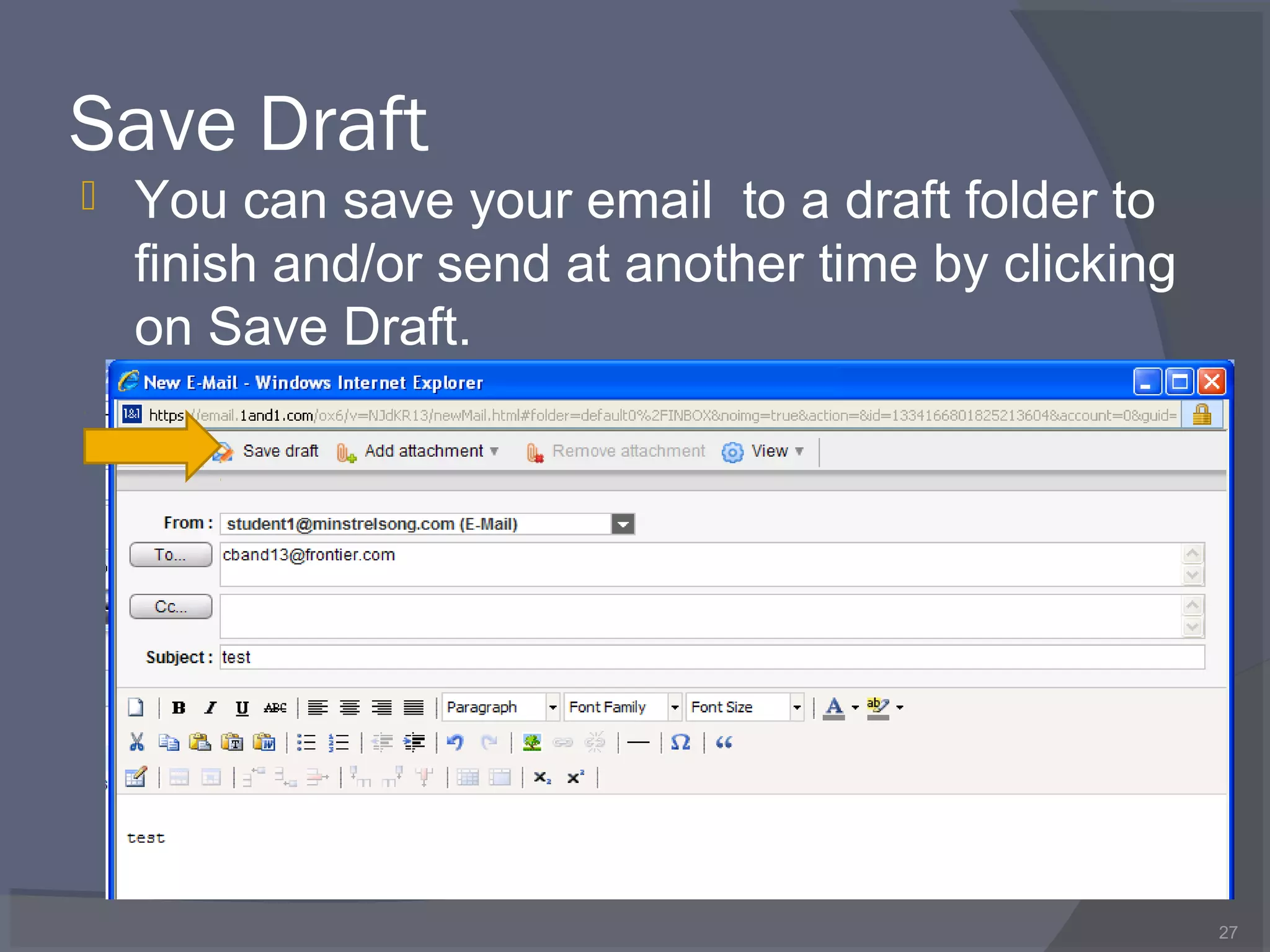This screenshot has height=952, width=1270.
Task: Click into the To address field
Action: point(701,565)
